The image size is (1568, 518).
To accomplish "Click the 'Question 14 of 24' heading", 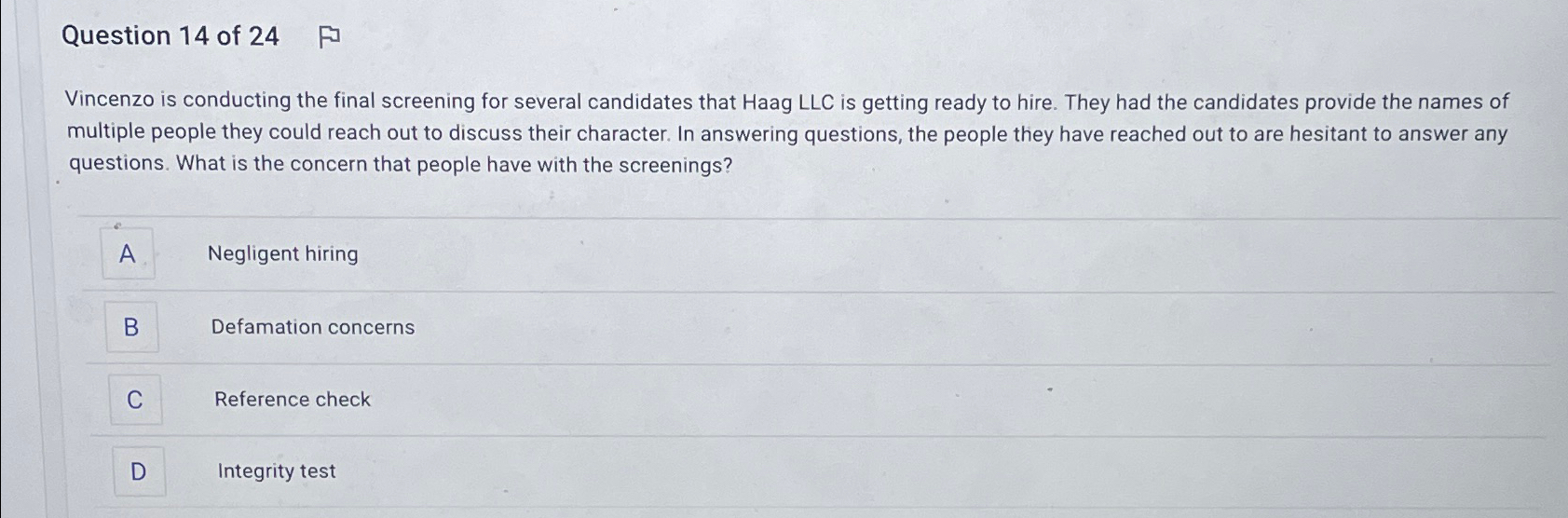I will [170, 36].
